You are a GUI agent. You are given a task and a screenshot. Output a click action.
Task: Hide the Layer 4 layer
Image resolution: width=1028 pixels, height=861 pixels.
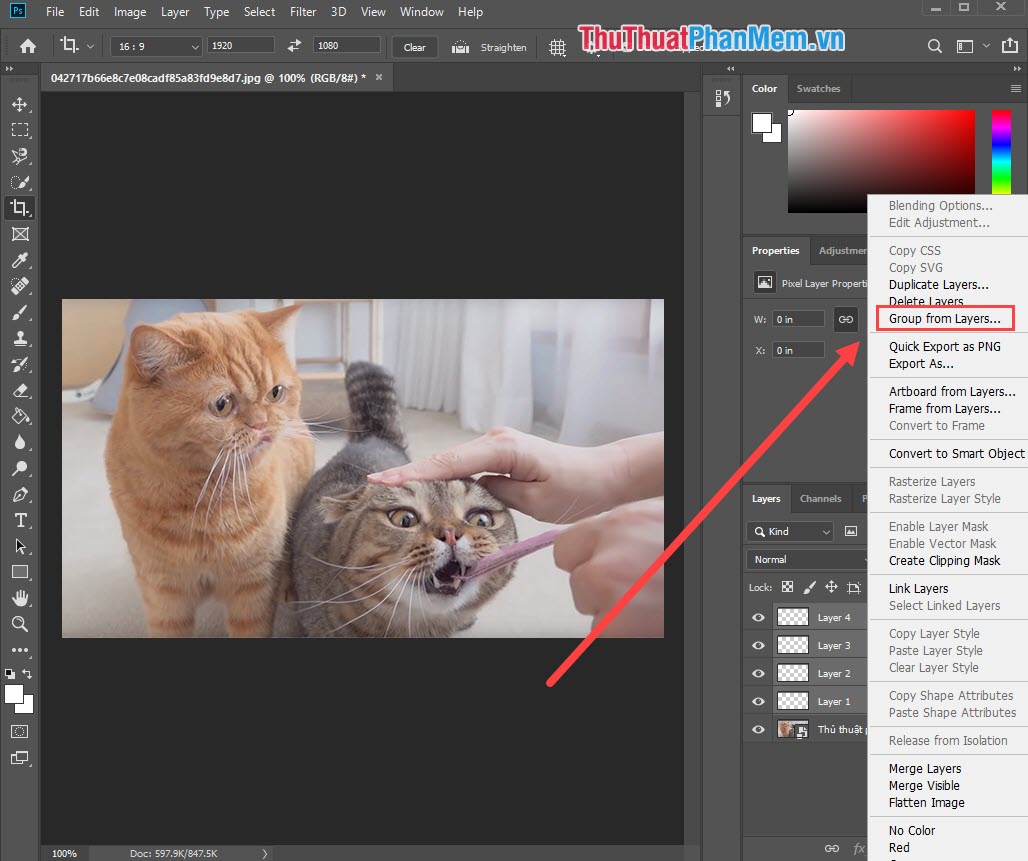coord(757,617)
